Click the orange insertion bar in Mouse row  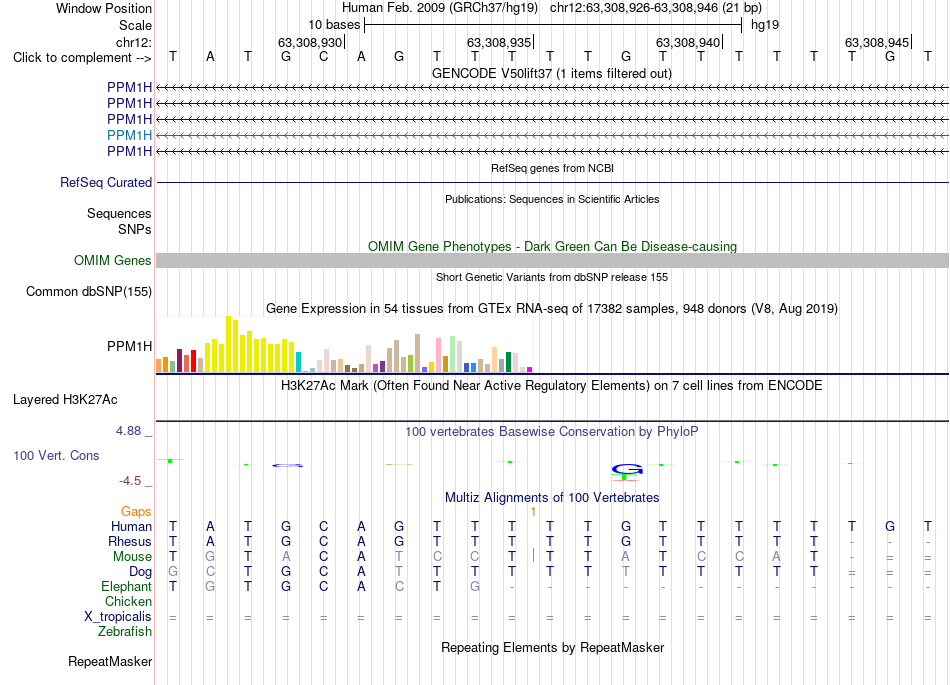533,555
